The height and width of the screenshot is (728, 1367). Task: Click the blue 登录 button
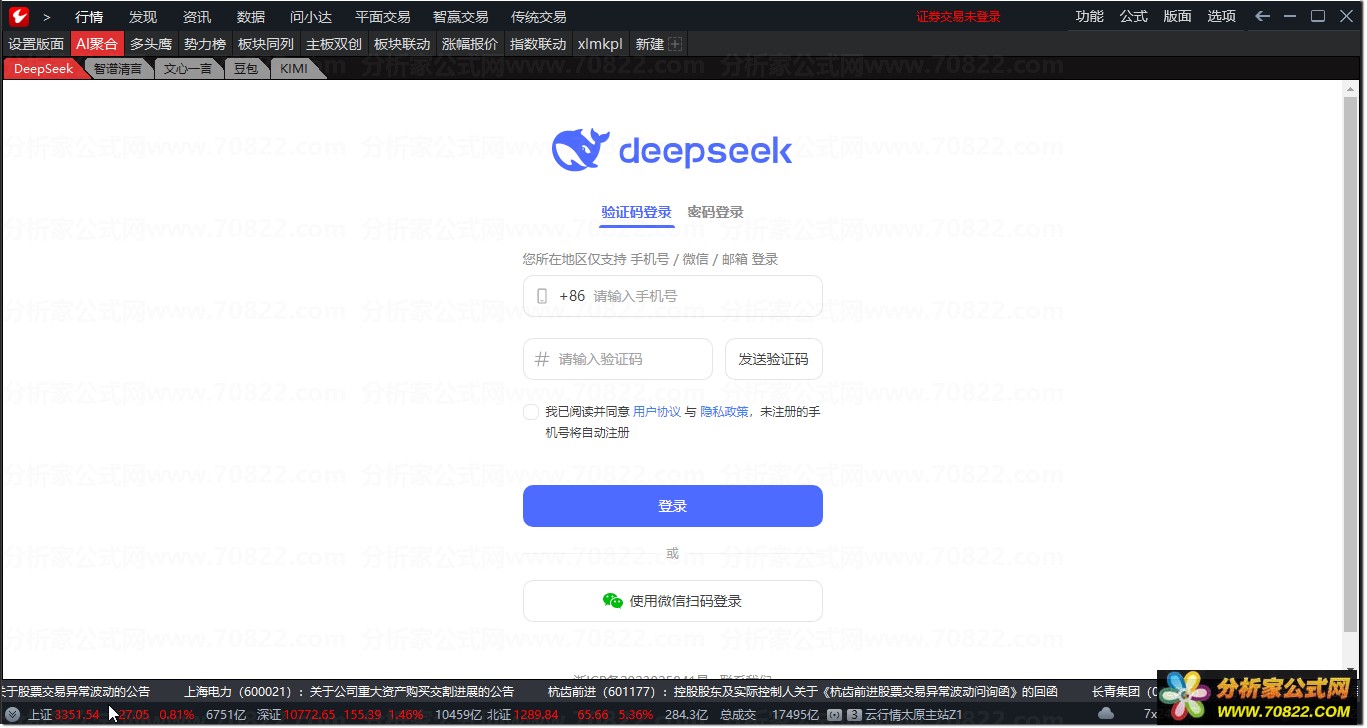coord(673,506)
